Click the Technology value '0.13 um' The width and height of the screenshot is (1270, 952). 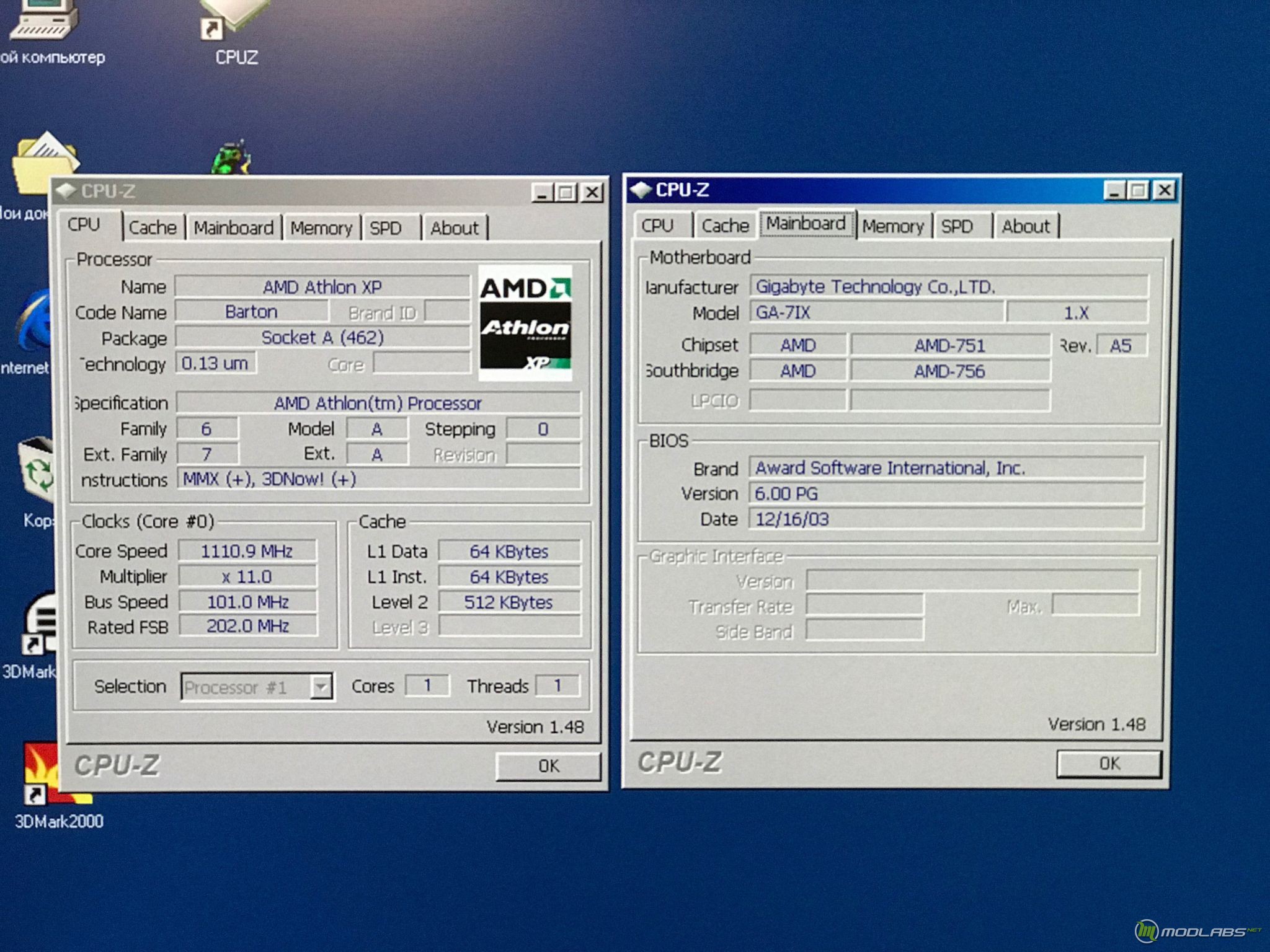point(215,363)
